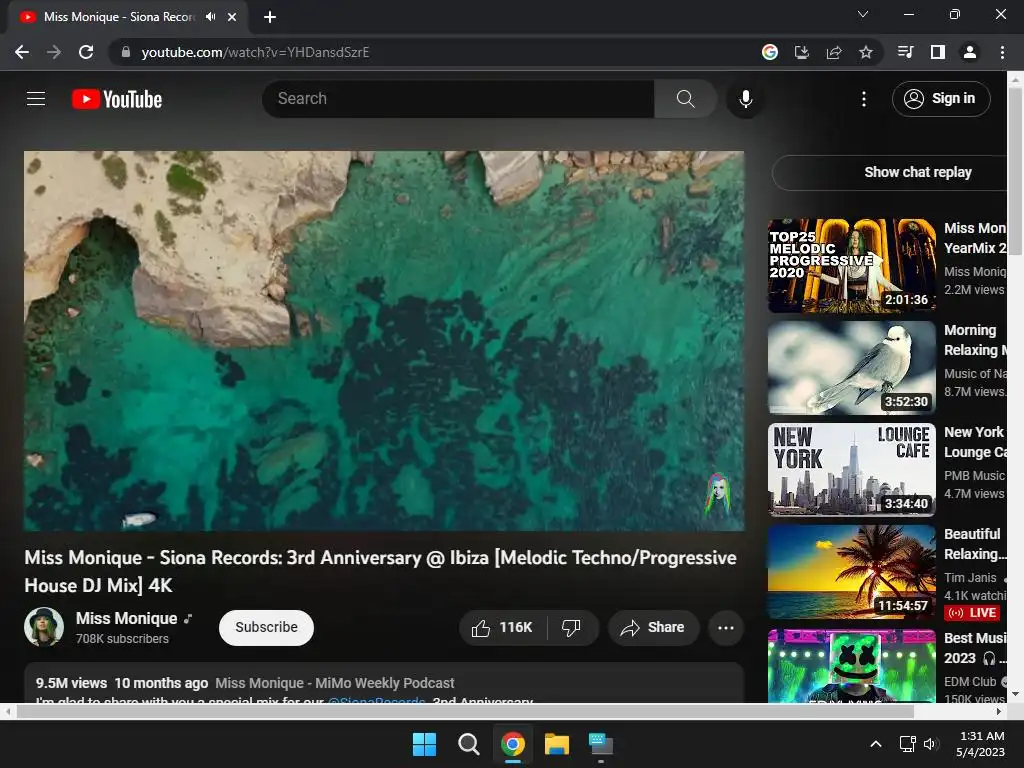This screenshot has width=1024, height=768.
Task: Open Best Music 2023 Marshmello thumbnail
Action: click(852, 665)
